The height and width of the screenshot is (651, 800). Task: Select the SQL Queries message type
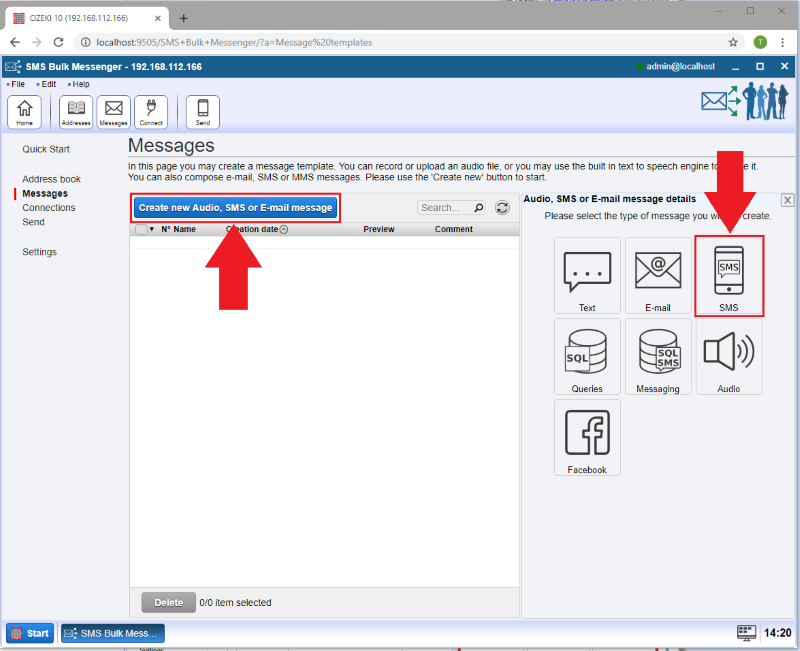click(x=587, y=356)
